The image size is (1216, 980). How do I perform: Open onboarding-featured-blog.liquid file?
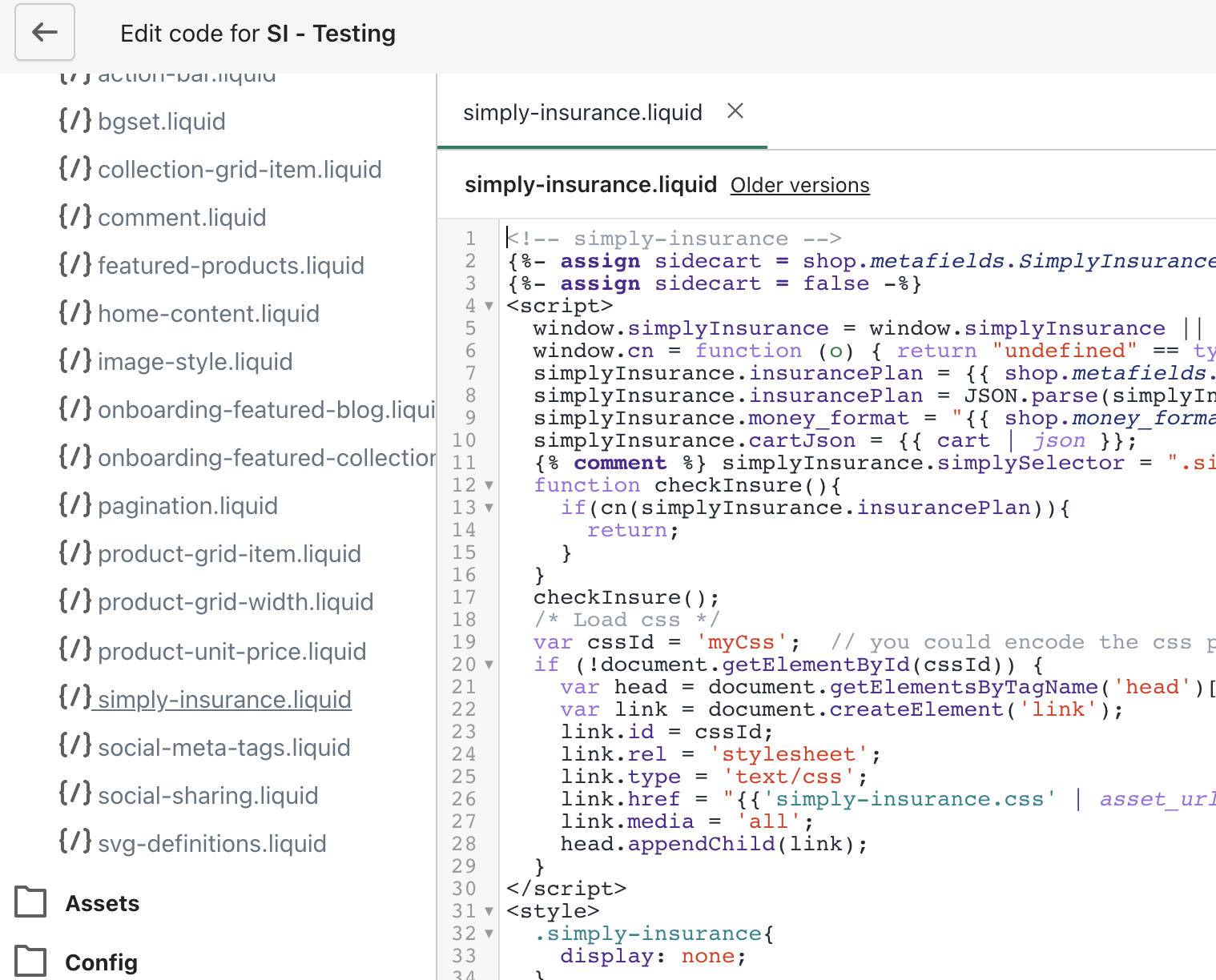[266, 410]
